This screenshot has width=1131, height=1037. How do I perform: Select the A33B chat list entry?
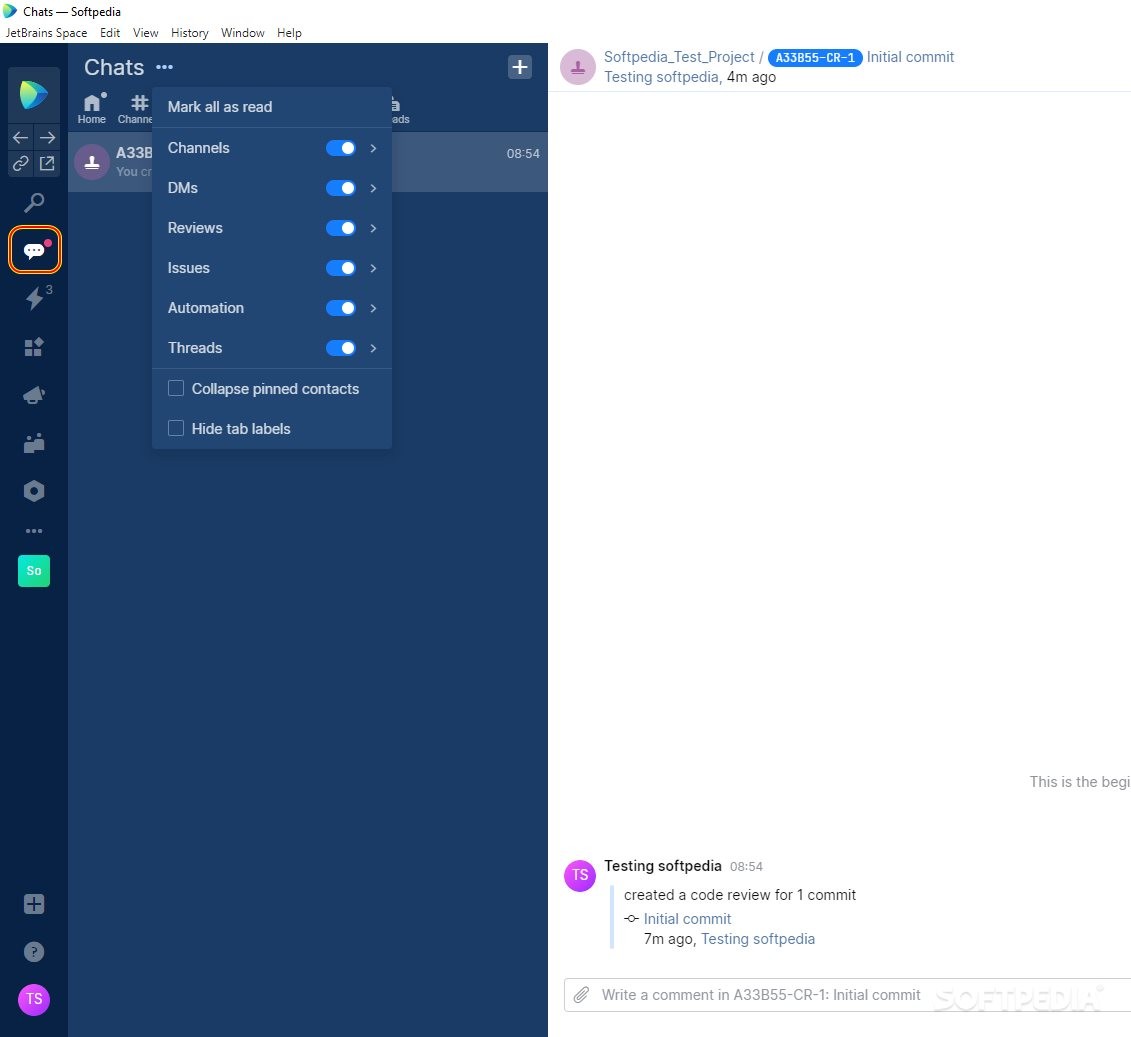pos(308,162)
